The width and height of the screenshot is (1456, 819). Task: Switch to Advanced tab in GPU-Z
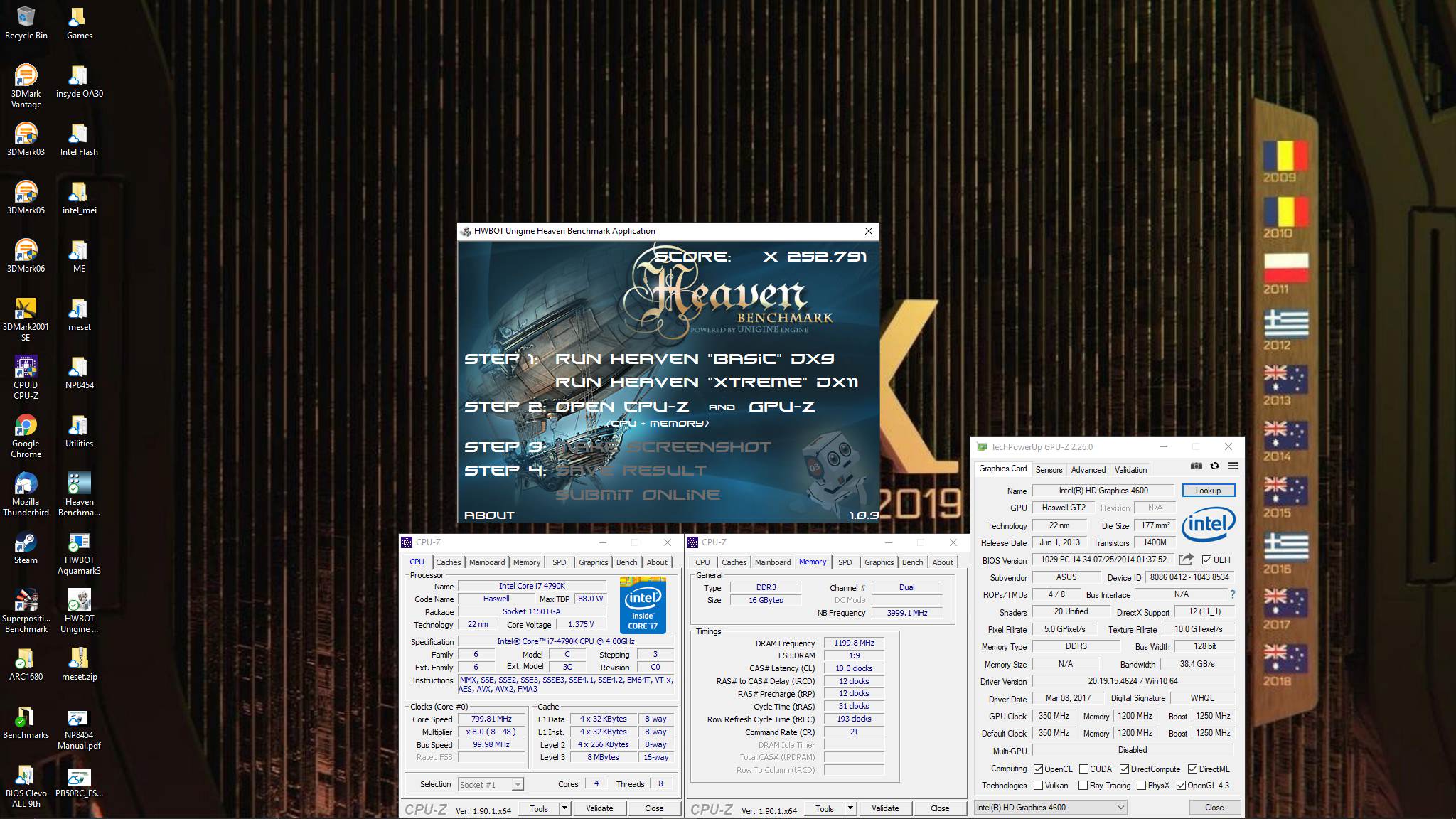1088,469
